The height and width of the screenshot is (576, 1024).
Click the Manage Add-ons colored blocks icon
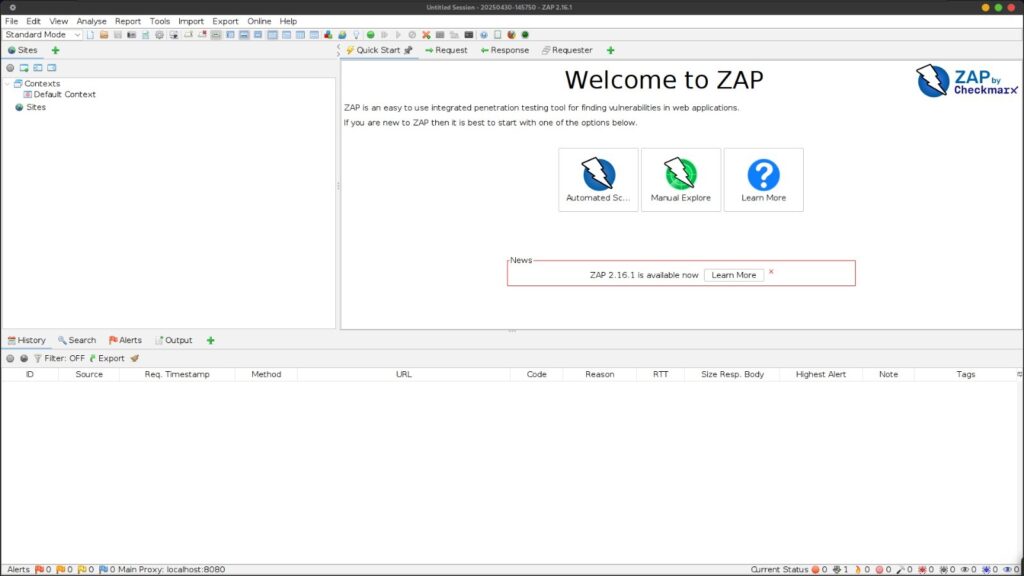tap(328, 35)
